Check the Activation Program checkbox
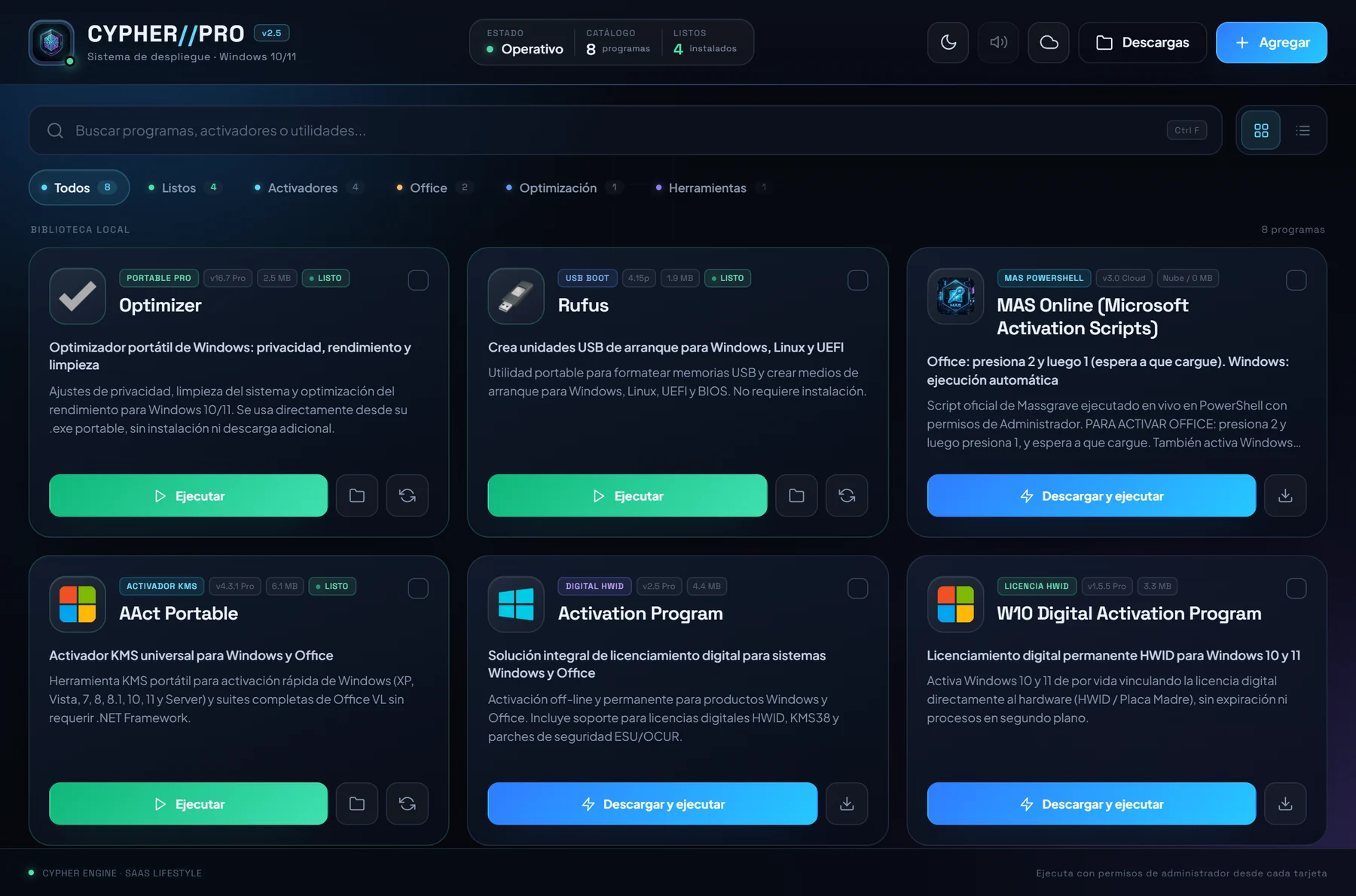This screenshot has width=1356, height=896. [857, 588]
